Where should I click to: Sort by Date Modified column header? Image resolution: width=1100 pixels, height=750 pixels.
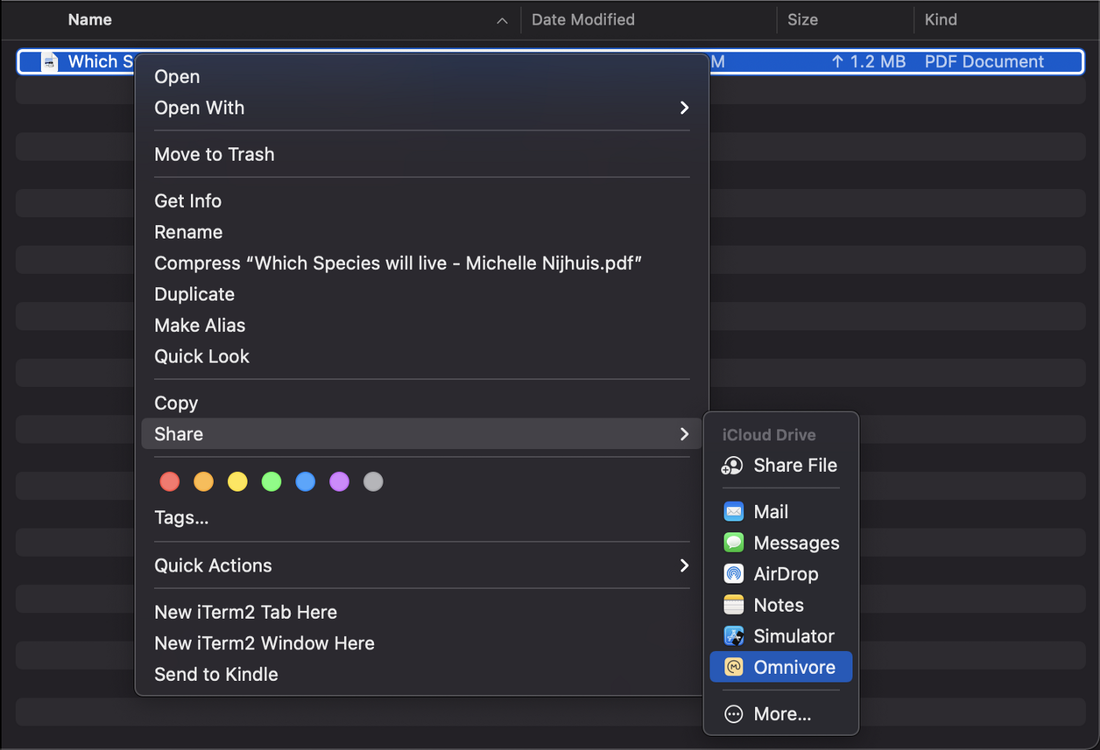tap(583, 20)
